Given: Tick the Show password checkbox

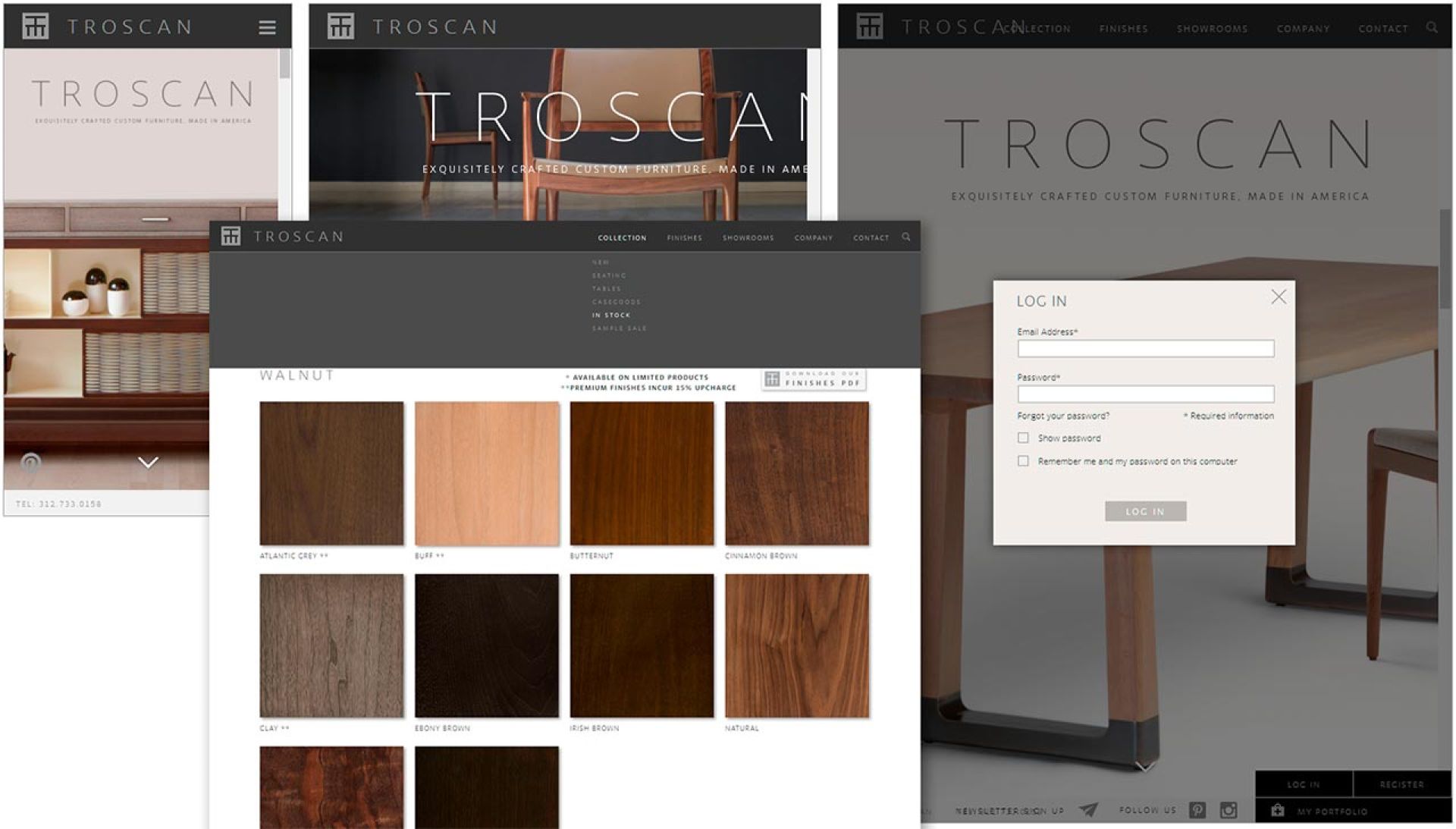Looking at the screenshot, I should 1023,438.
